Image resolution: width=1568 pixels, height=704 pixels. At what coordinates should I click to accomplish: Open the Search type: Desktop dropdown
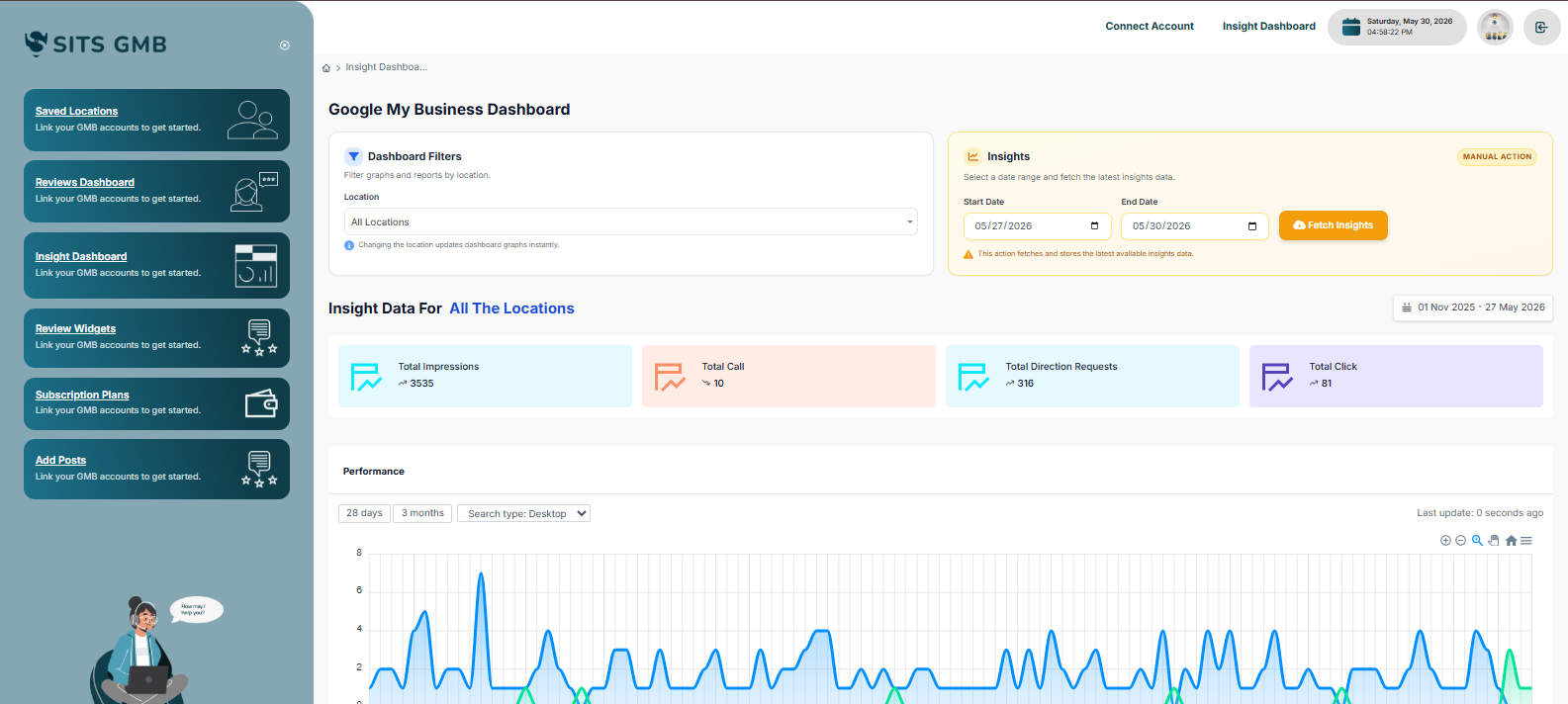pyautogui.click(x=523, y=513)
